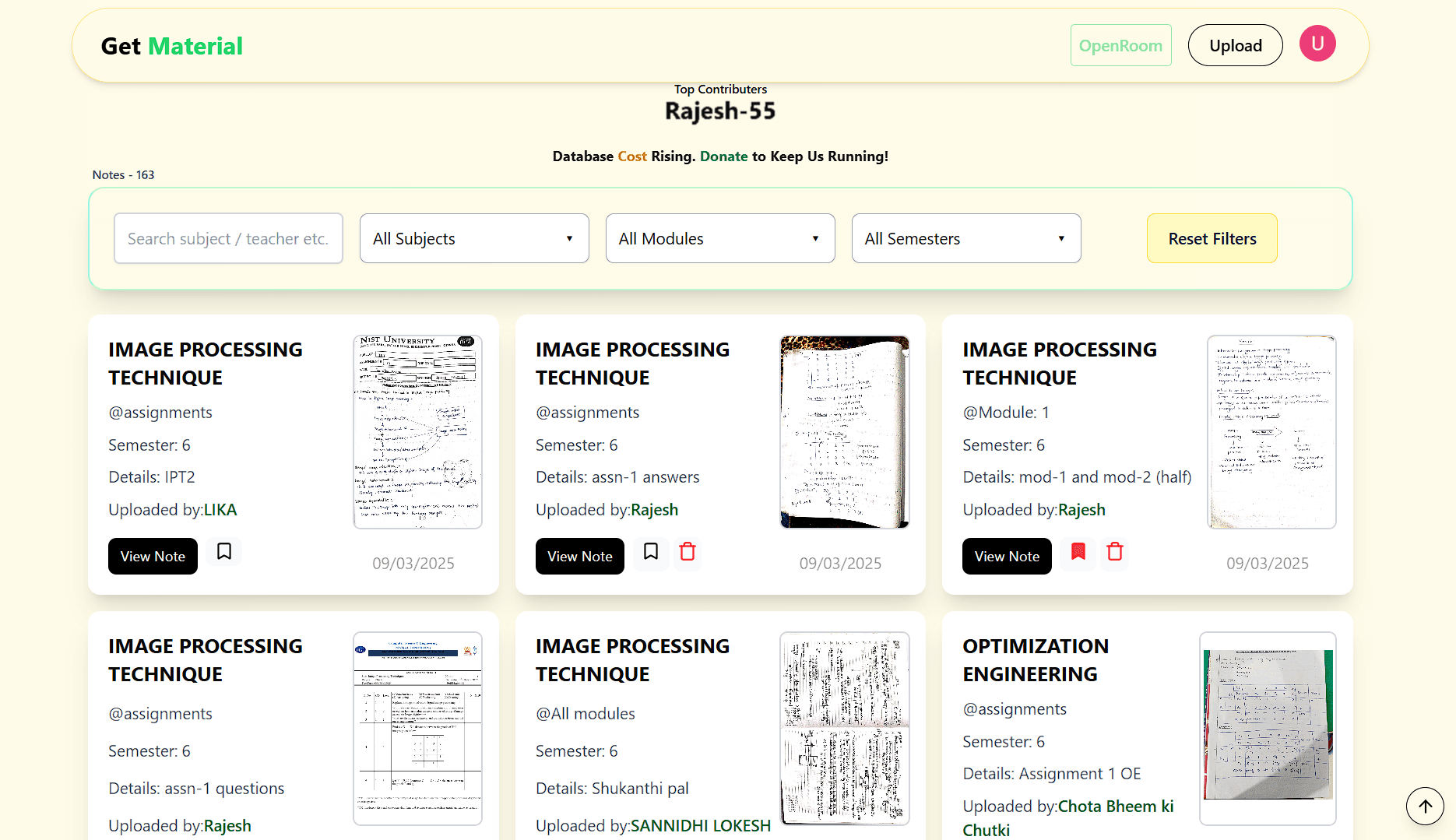The height and width of the screenshot is (840, 1456).
Task: Open the user profile avatar
Action: point(1317,44)
